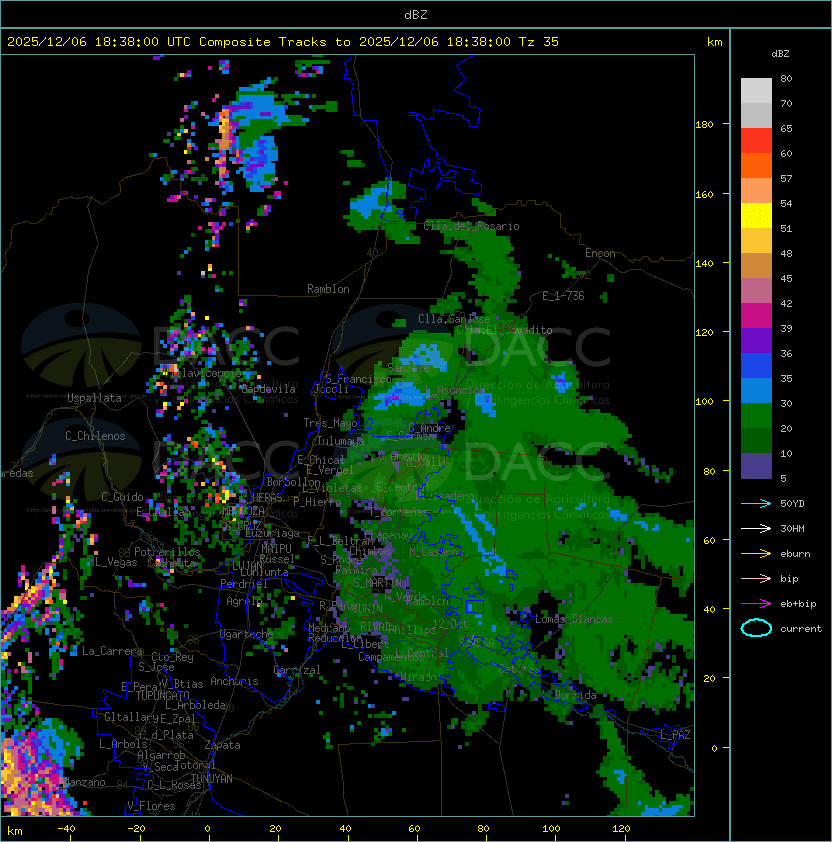Pick the slate purple swatch beside 10
The height and width of the screenshot is (842, 832).
click(756, 466)
